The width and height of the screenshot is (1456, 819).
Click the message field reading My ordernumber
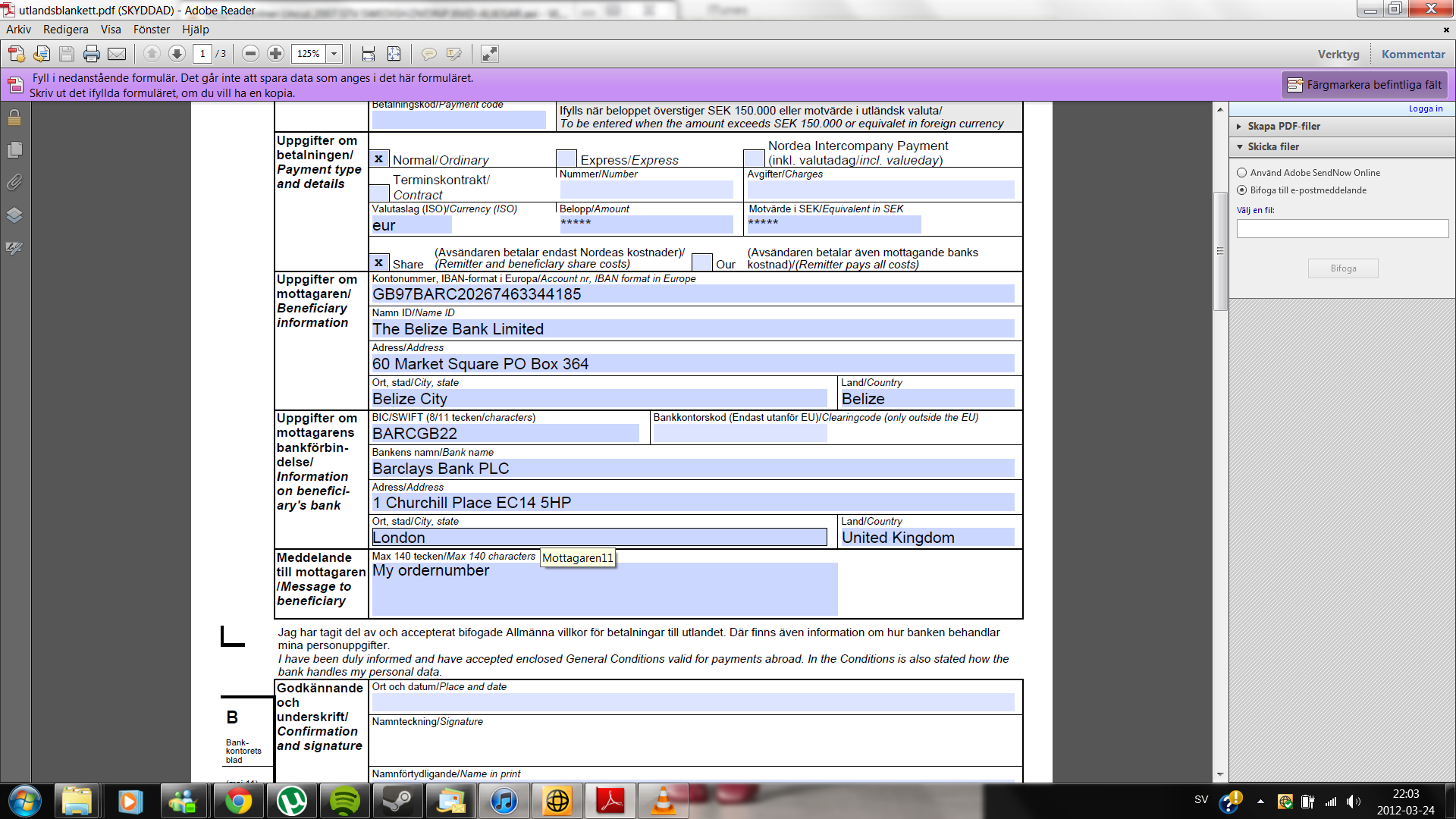click(604, 588)
